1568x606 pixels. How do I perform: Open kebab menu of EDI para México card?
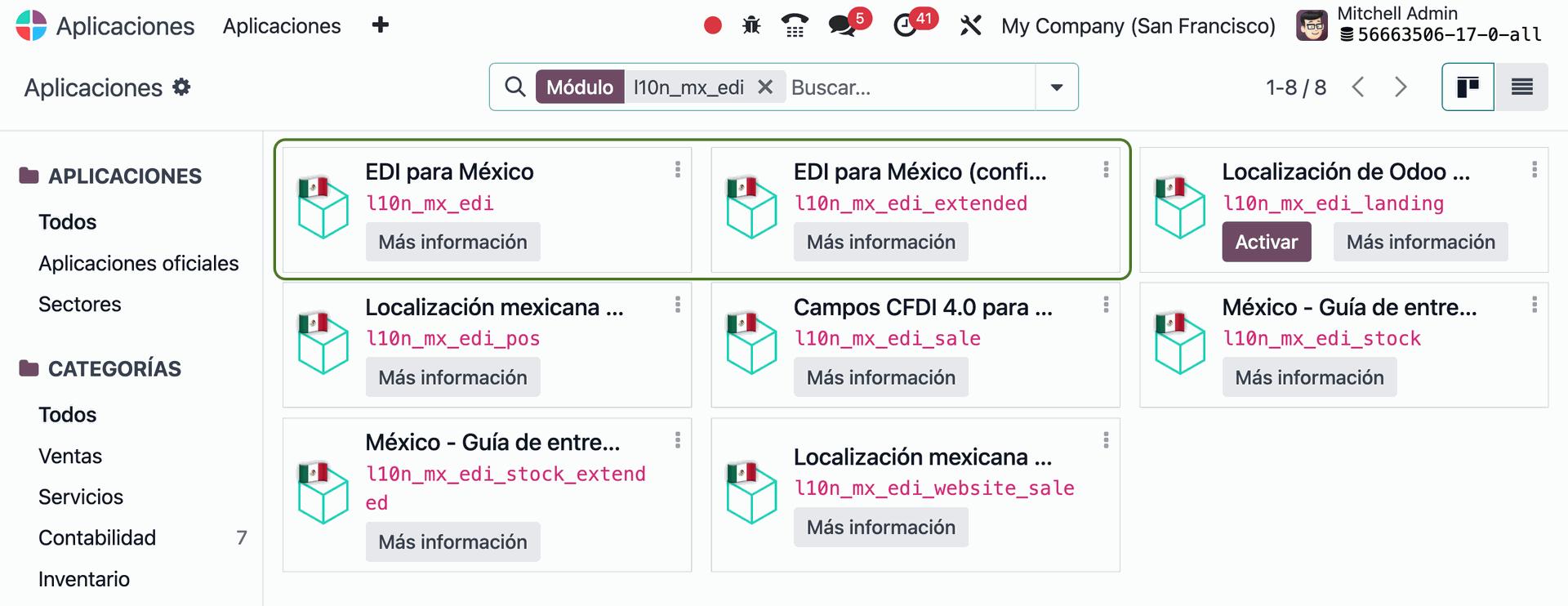[x=678, y=169]
